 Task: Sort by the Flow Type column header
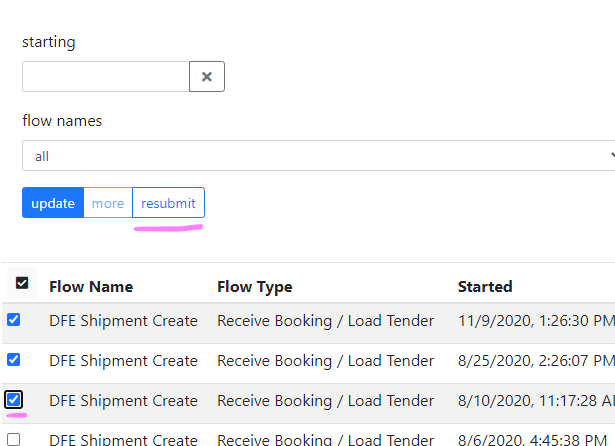[255, 287]
